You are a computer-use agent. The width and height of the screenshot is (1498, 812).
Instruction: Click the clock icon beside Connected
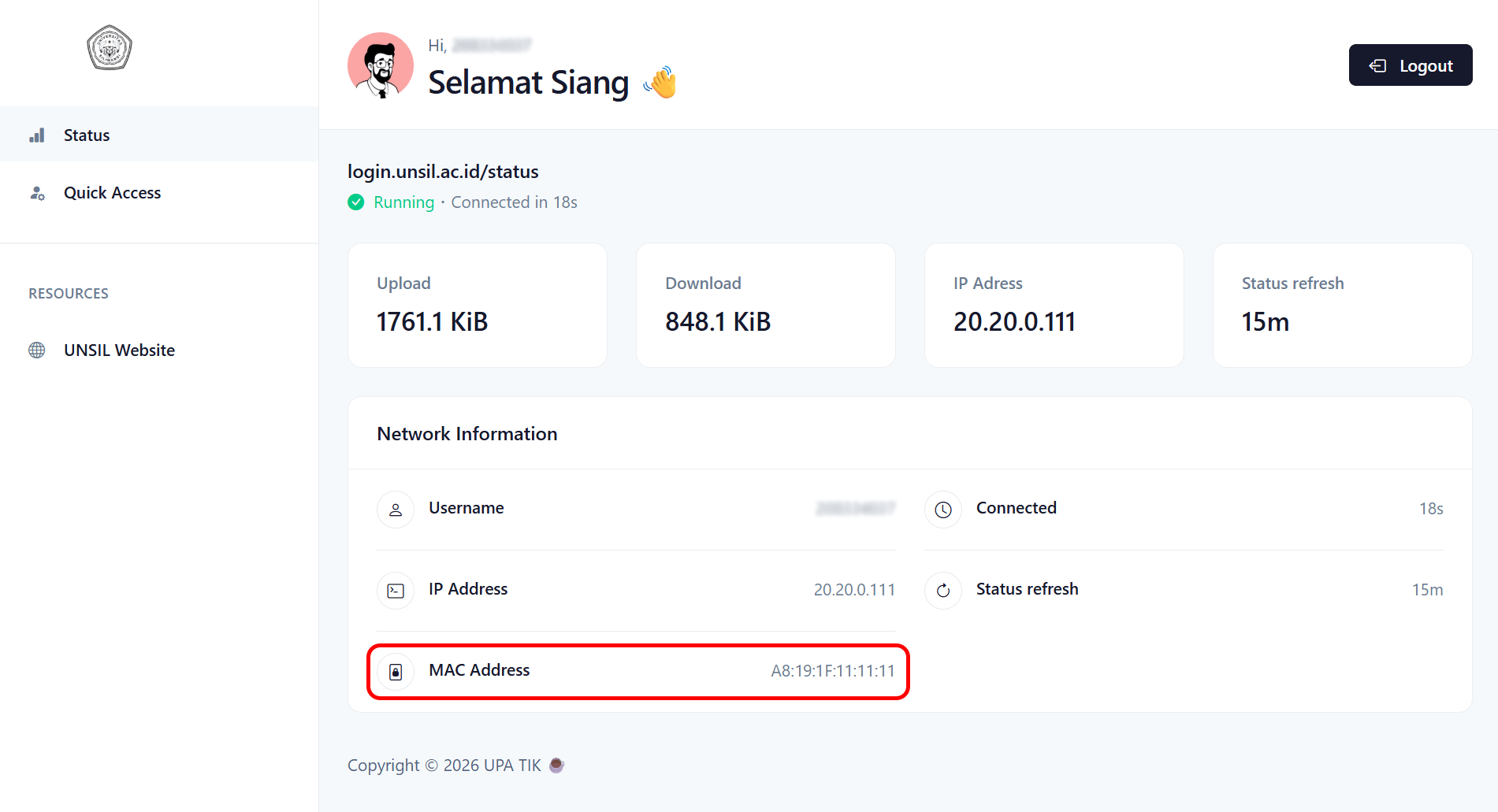[x=943, y=510]
